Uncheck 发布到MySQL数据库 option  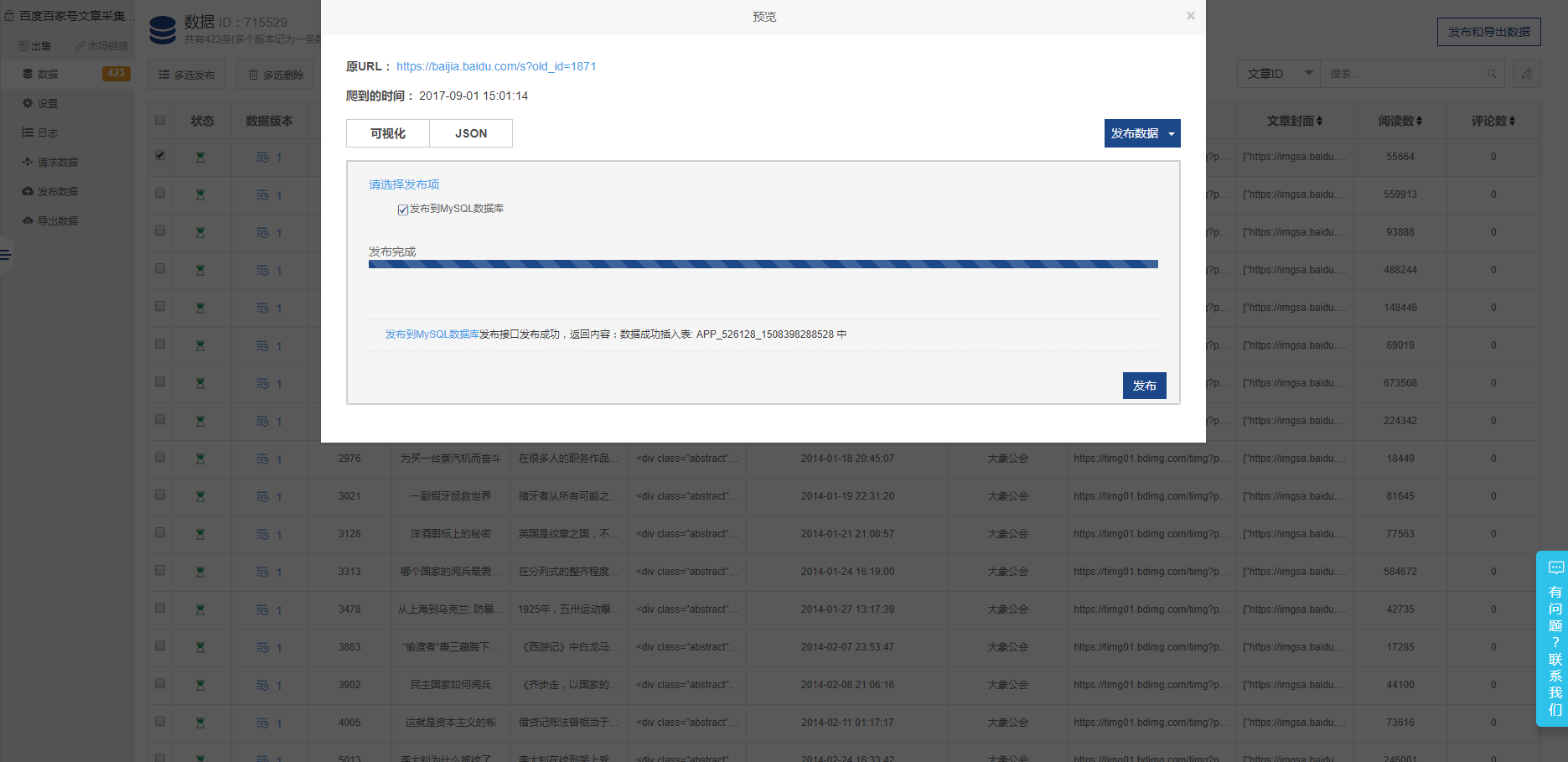tap(403, 210)
